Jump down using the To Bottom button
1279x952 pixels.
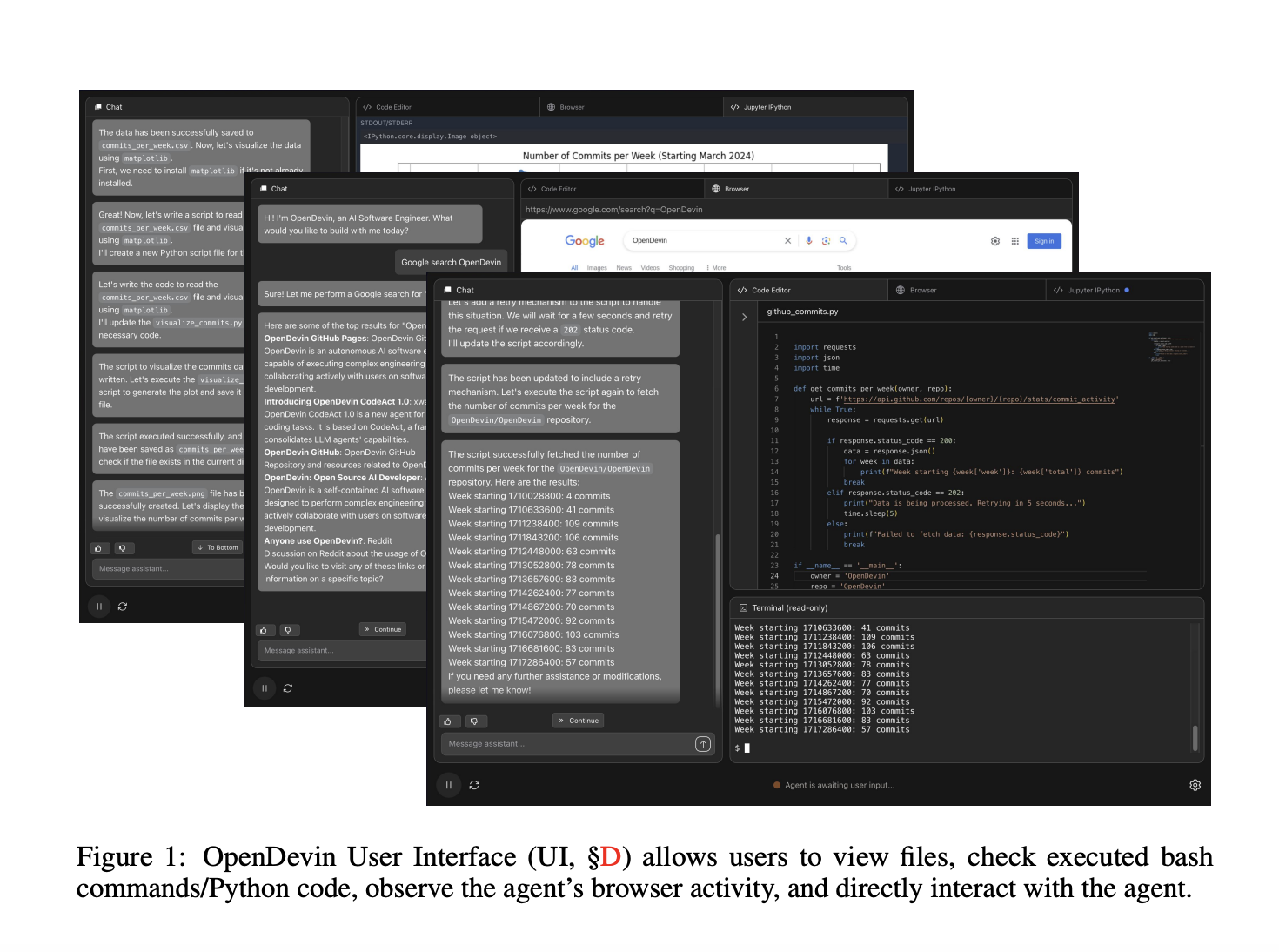(x=217, y=547)
